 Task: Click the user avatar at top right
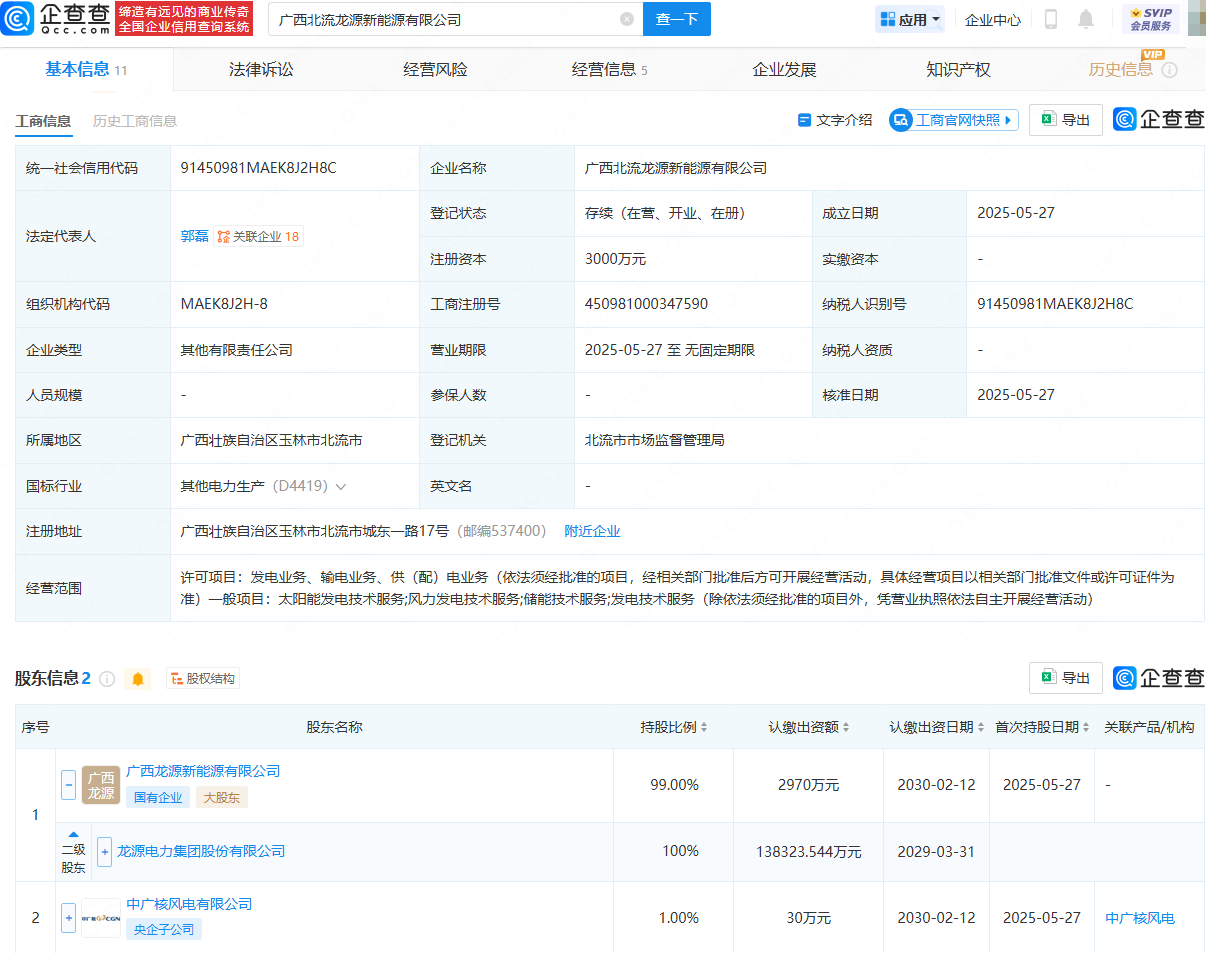1196,19
